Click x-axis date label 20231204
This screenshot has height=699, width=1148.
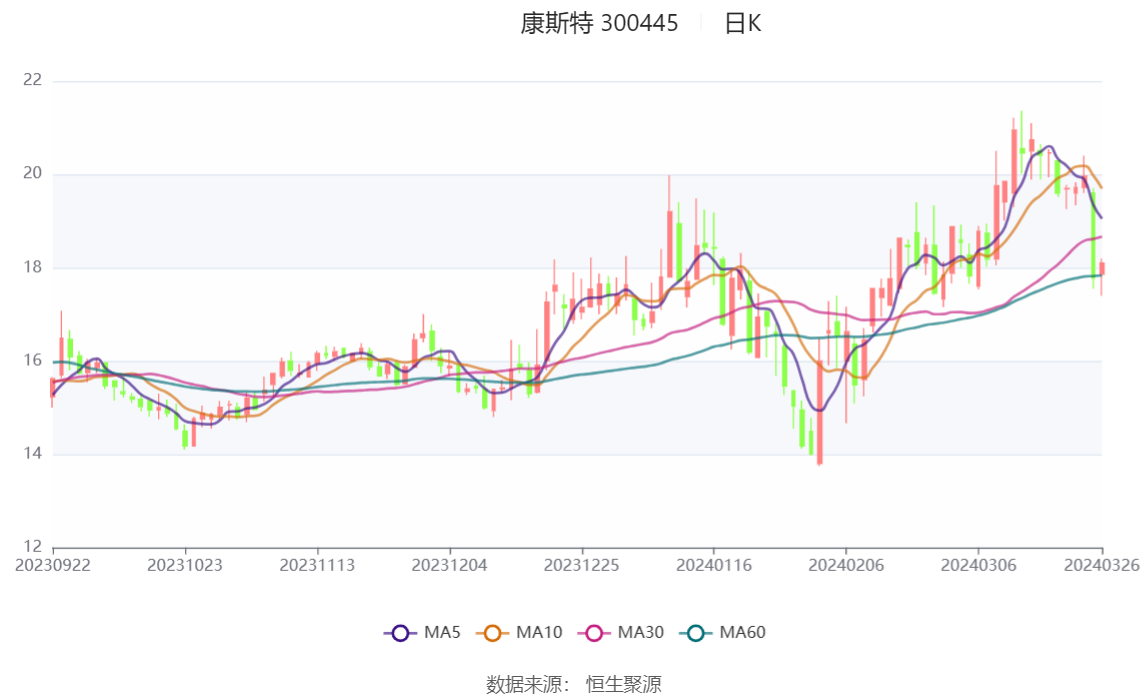[x=449, y=565]
